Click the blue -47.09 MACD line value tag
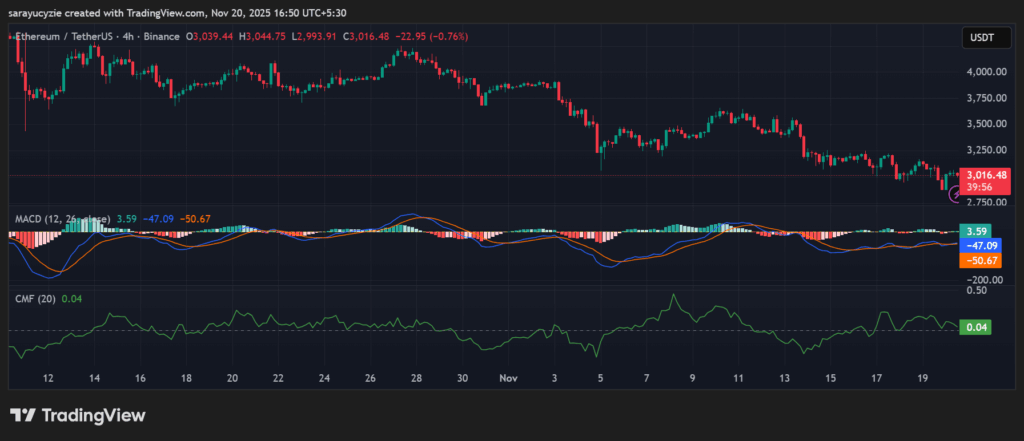The width and height of the screenshot is (1024, 441). pyautogui.click(x=975, y=245)
